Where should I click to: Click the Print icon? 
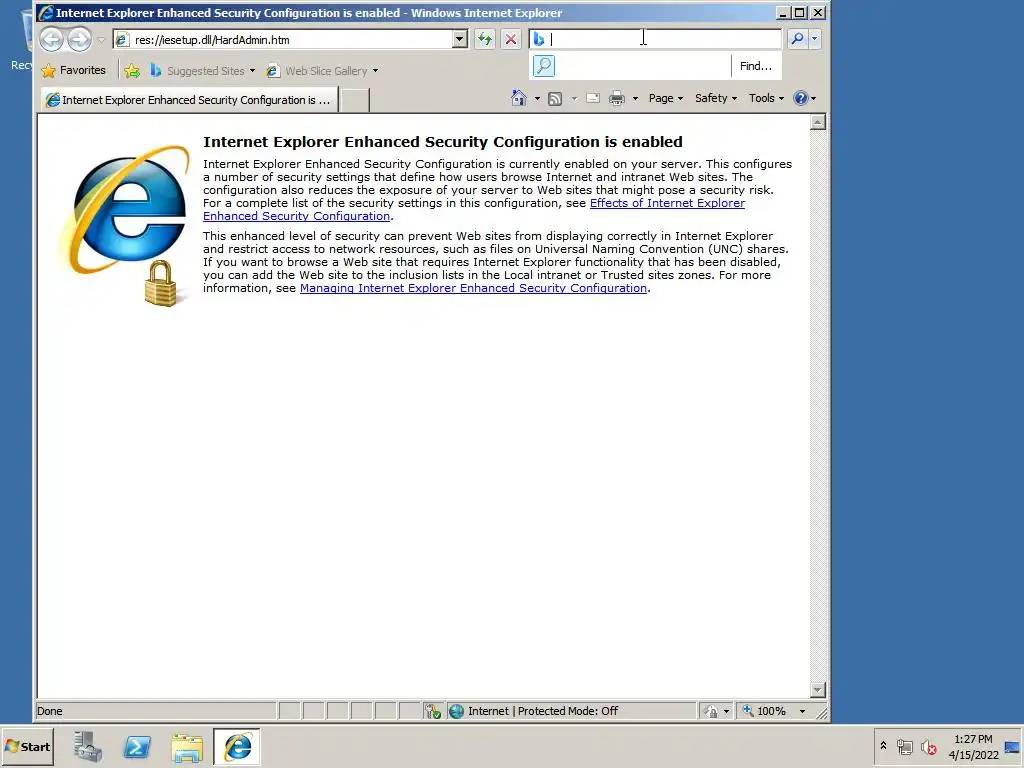coord(616,99)
